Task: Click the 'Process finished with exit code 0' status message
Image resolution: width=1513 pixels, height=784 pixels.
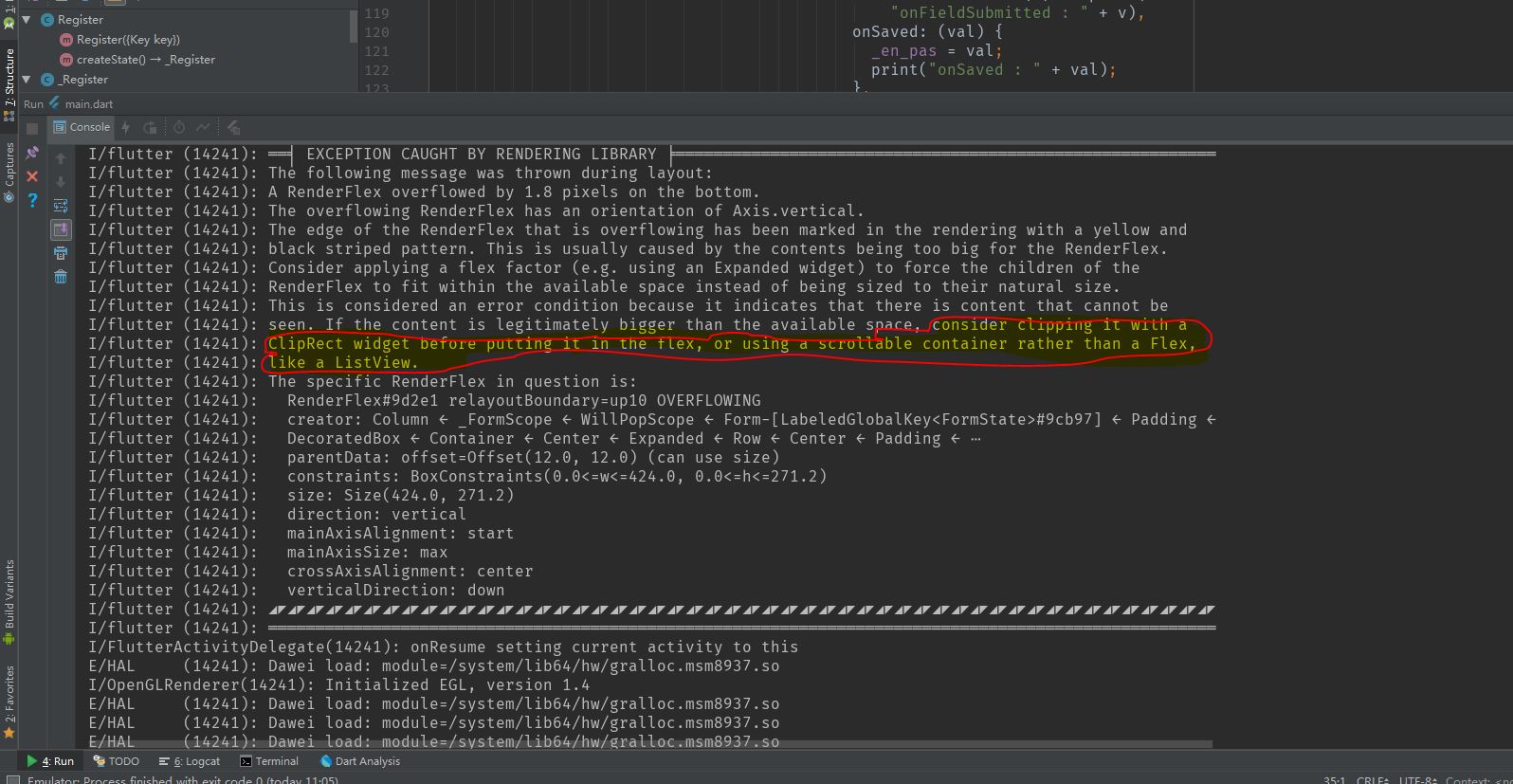Action: point(182,780)
